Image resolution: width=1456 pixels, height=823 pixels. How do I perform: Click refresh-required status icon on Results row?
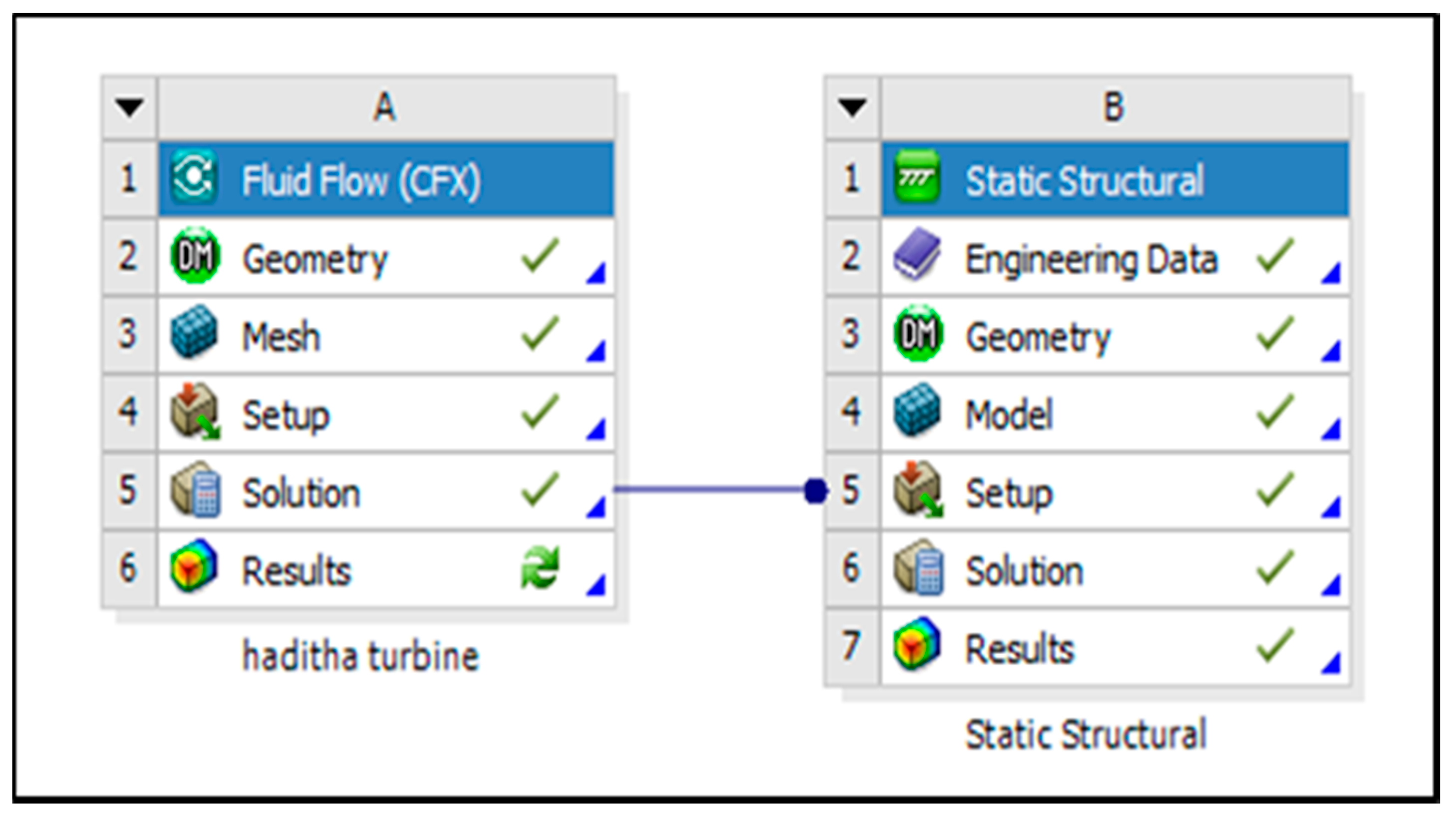pos(540,568)
